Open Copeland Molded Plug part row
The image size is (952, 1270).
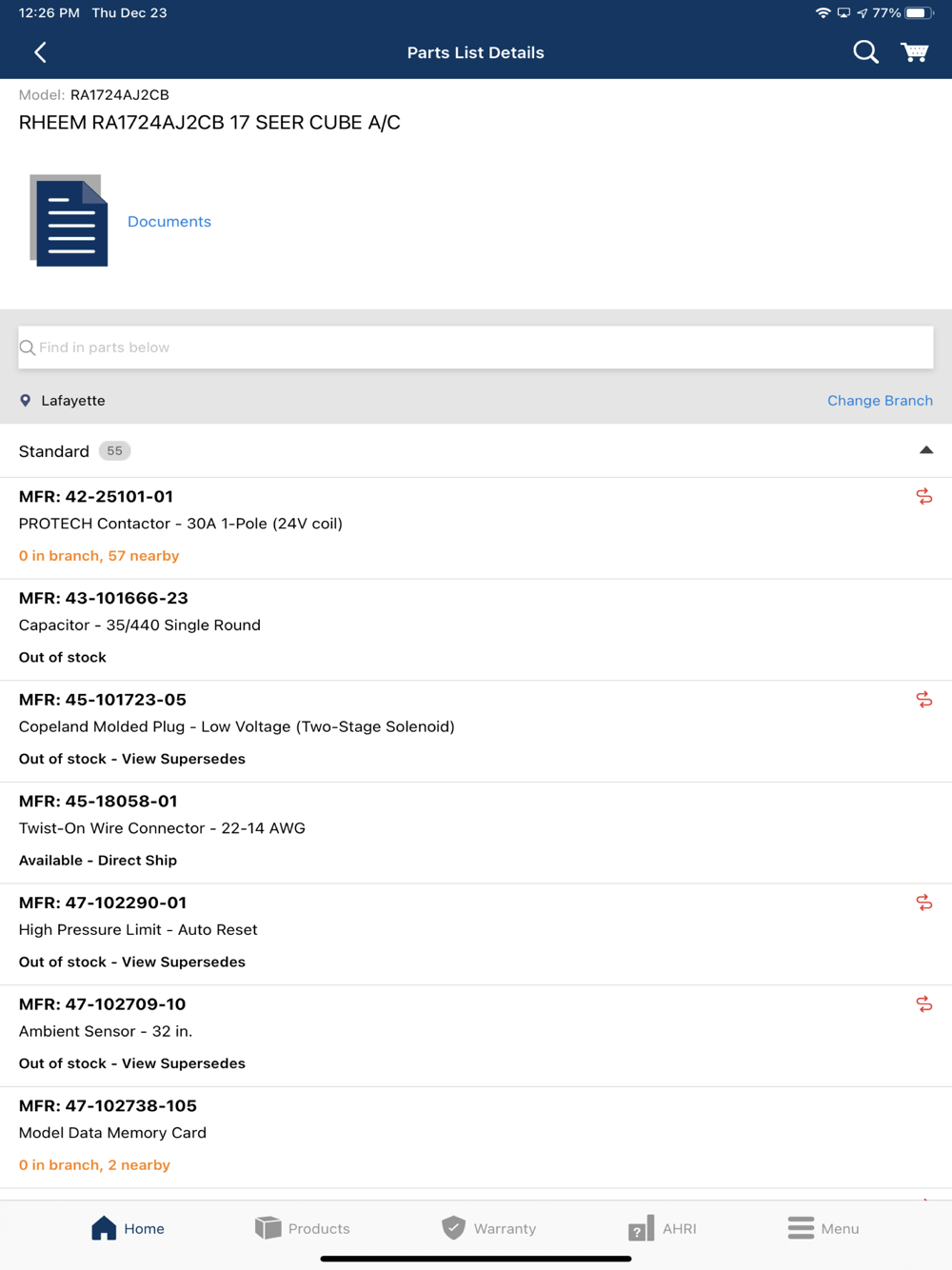[476, 731]
